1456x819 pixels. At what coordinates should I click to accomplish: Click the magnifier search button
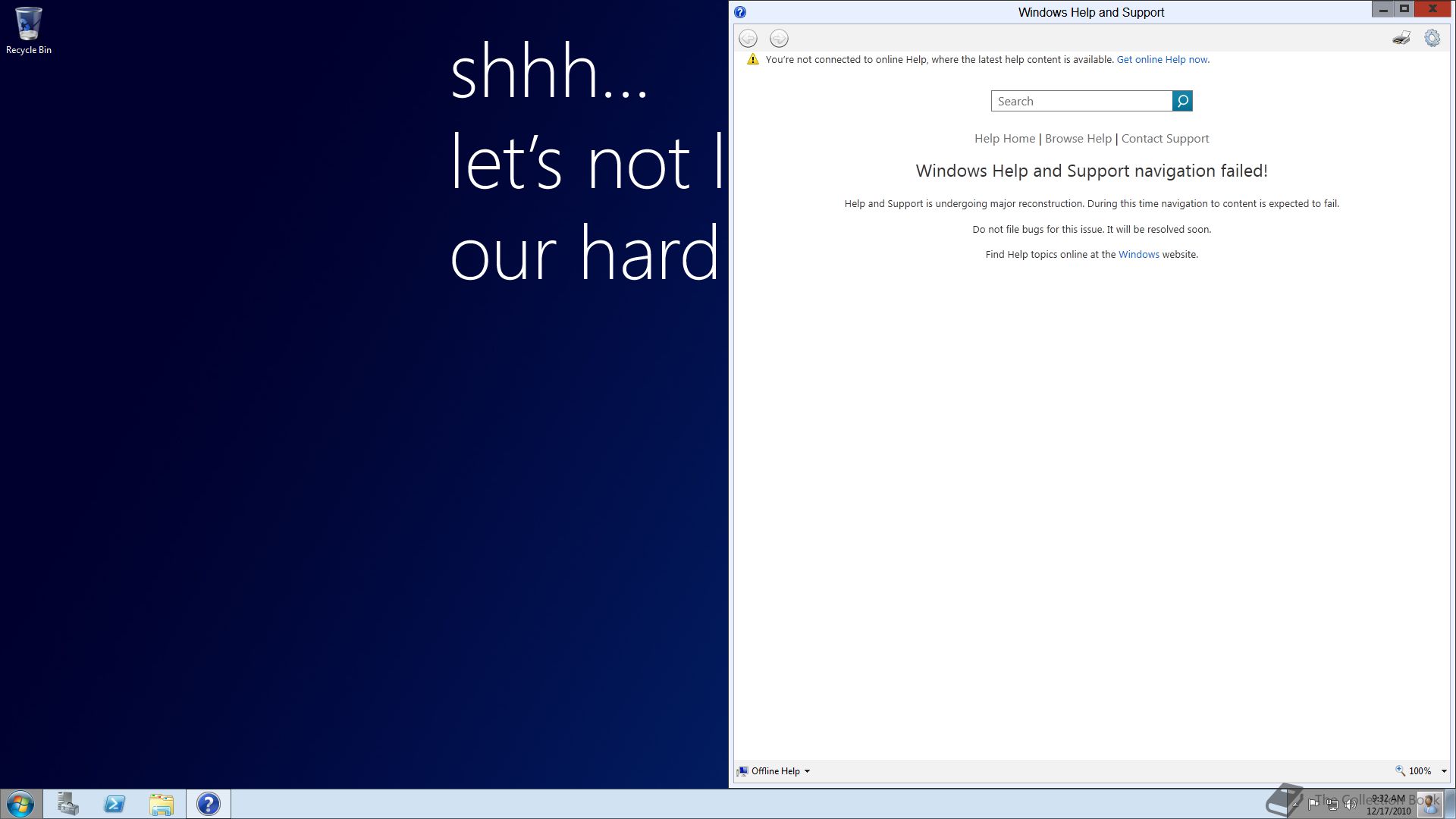click(x=1182, y=101)
